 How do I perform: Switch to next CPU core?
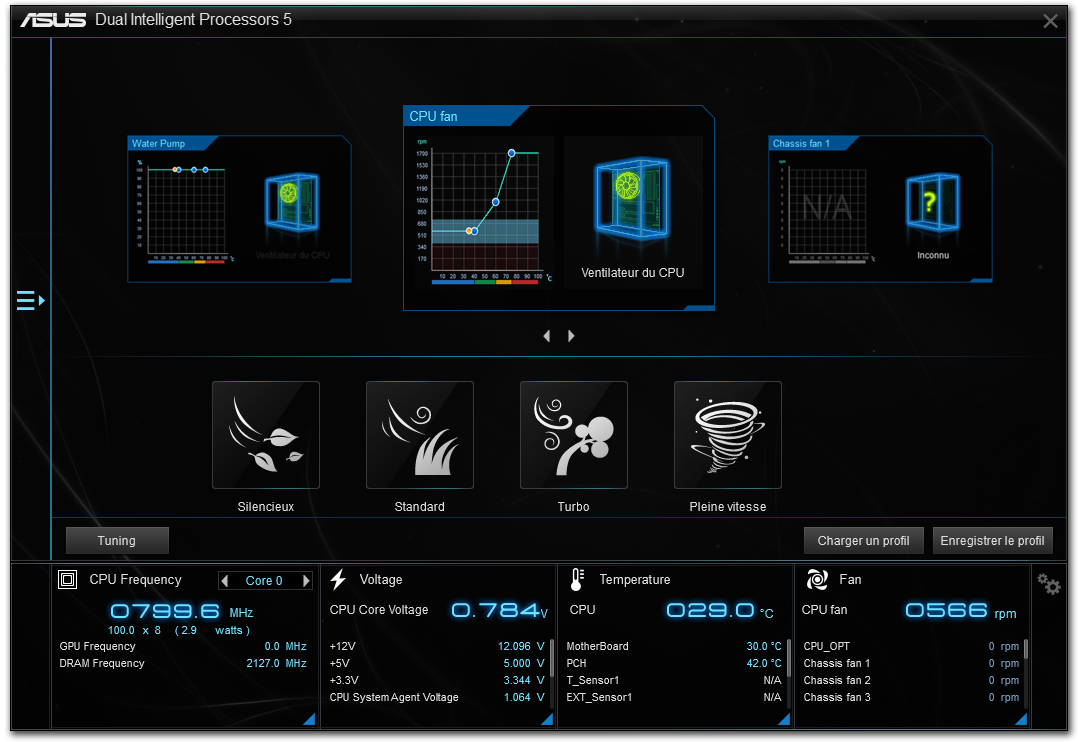[x=306, y=581]
